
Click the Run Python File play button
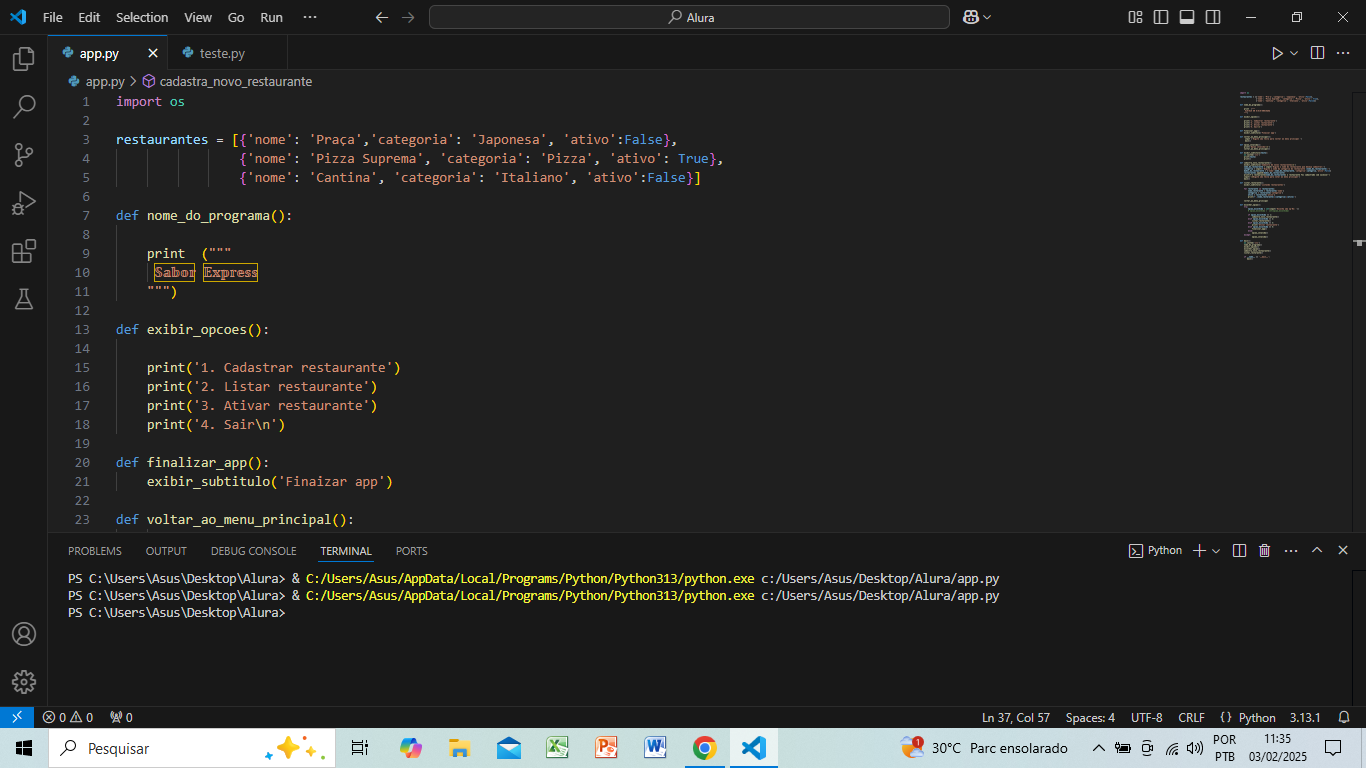pos(1277,53)
